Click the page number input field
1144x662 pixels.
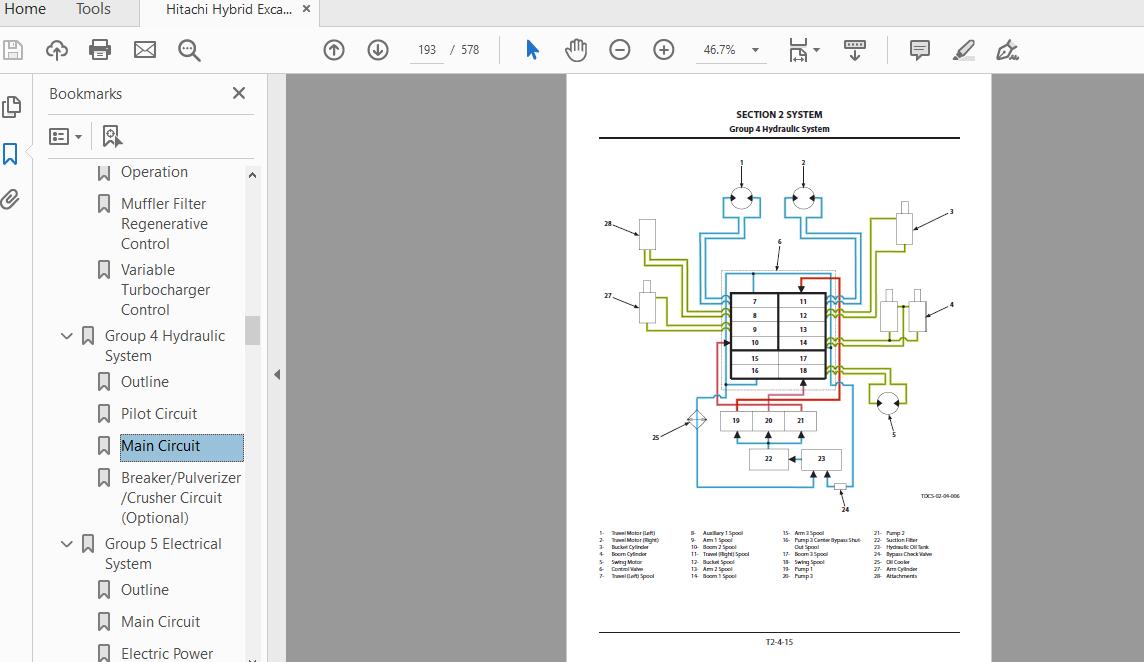point(427,50)
